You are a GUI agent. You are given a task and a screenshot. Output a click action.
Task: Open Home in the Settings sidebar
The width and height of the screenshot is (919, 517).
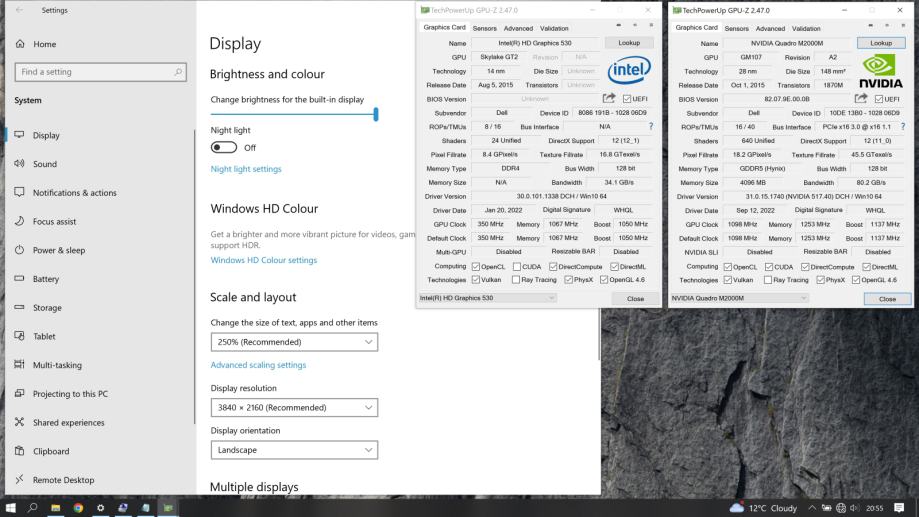[44, 45]
